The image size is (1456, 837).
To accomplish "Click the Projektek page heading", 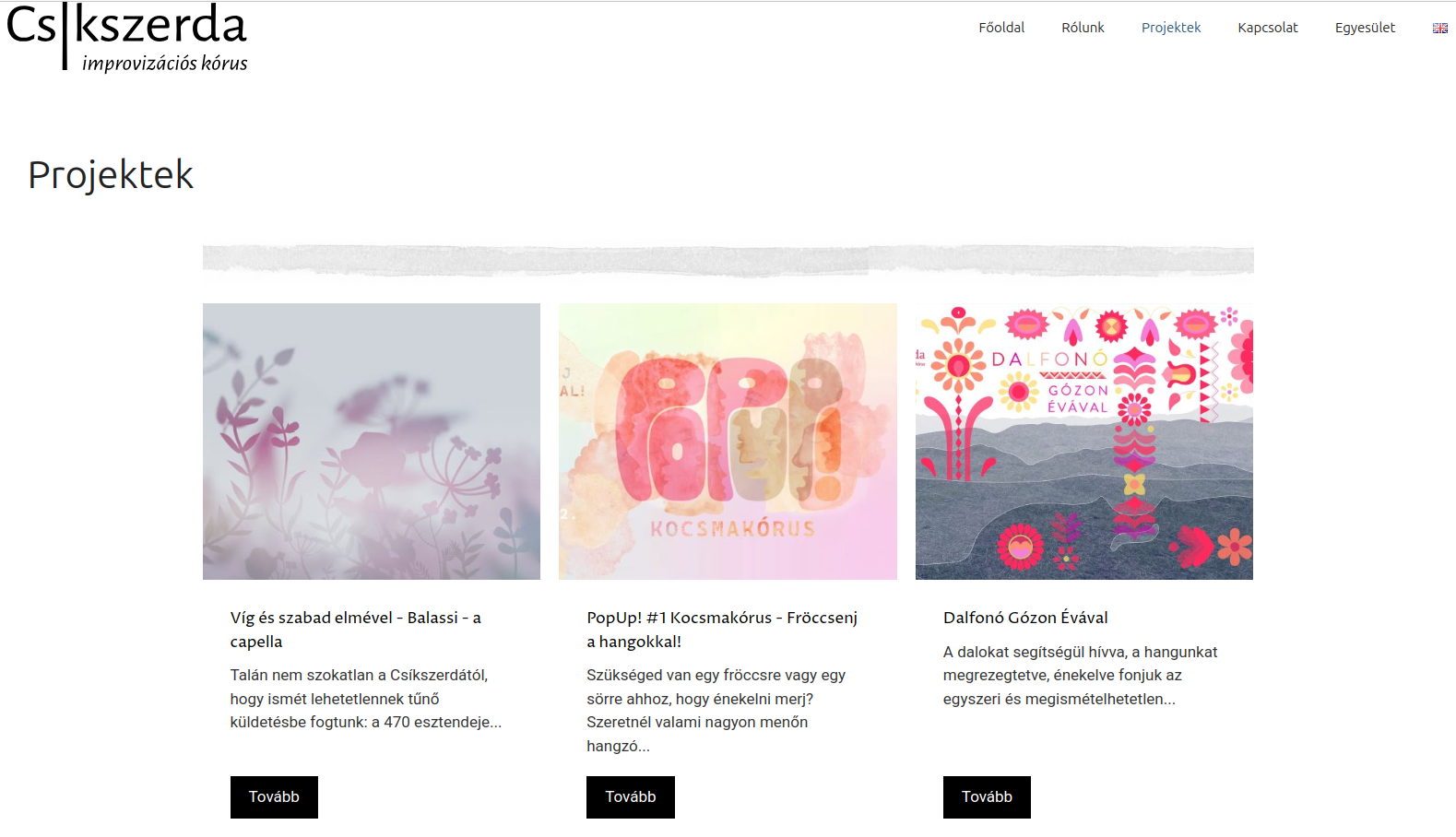I will click(111, 175).
